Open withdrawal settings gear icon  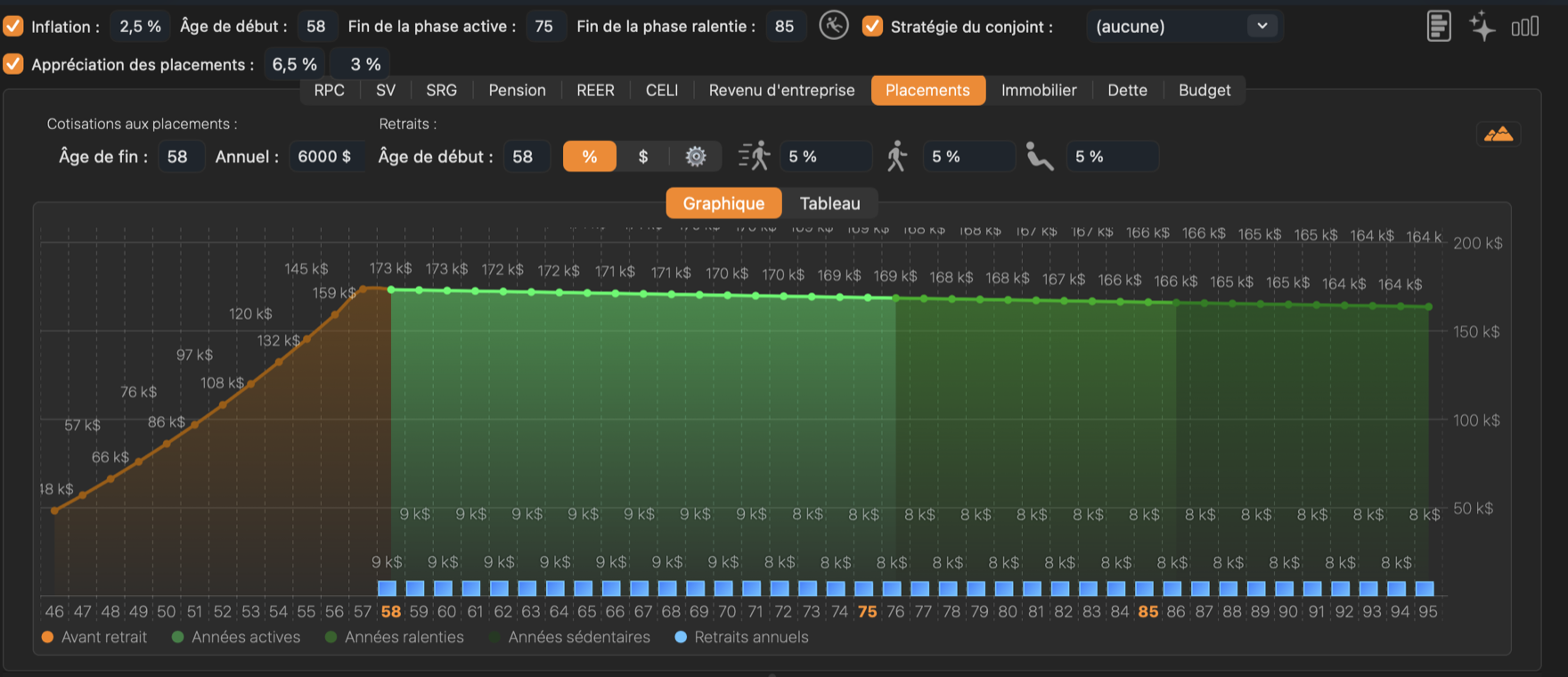696,157
